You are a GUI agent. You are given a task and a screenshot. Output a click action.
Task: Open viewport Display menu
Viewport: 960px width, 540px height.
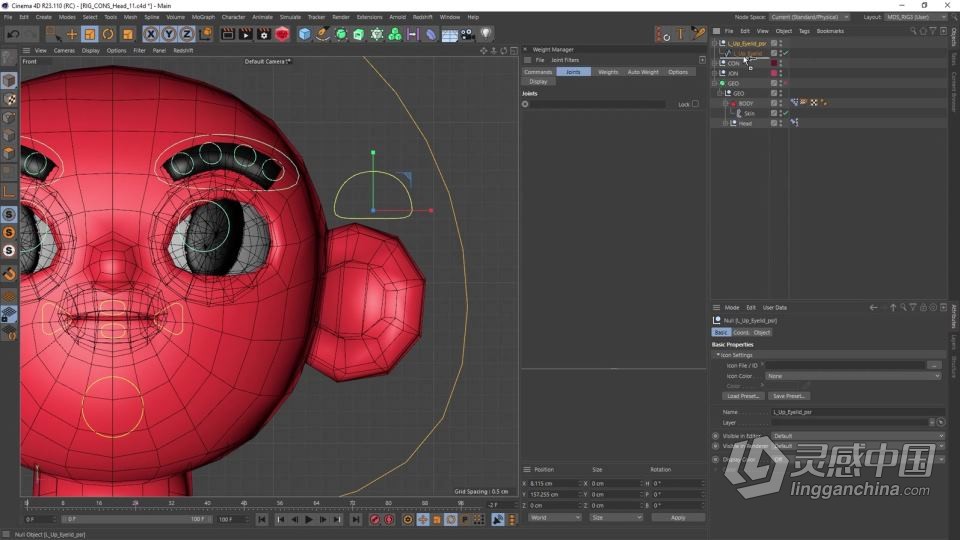[91, 51]
